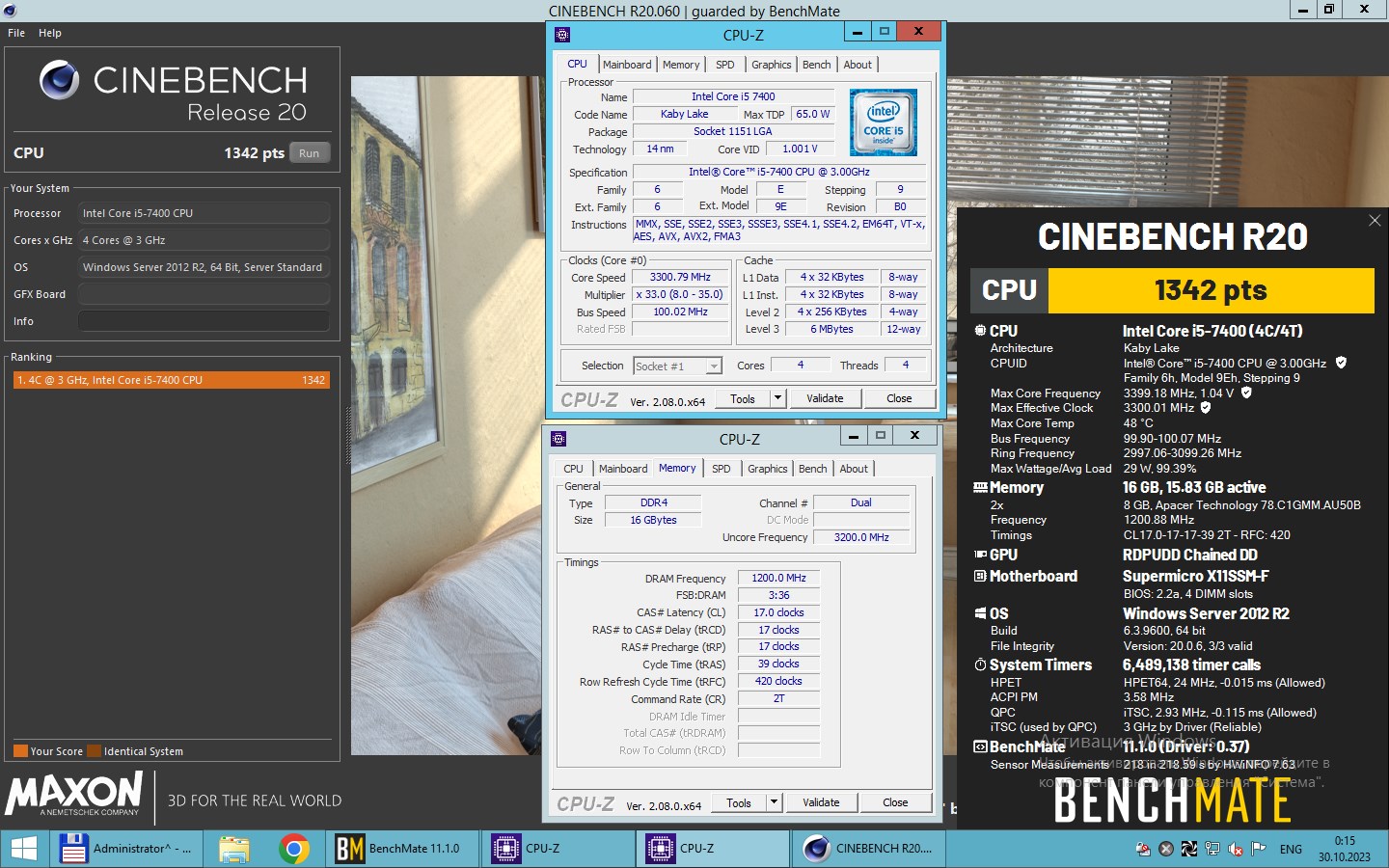The width and height of the screenshot is (1389, 868).
Task: Select About tab in lower CPU-Z window
Action: [854, 469]
